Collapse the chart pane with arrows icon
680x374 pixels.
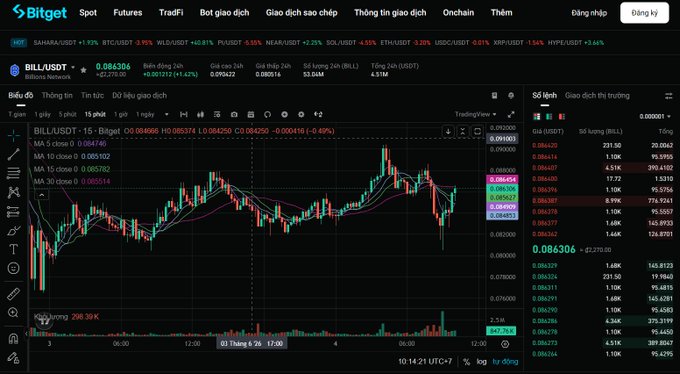click(x=463, y=131)
